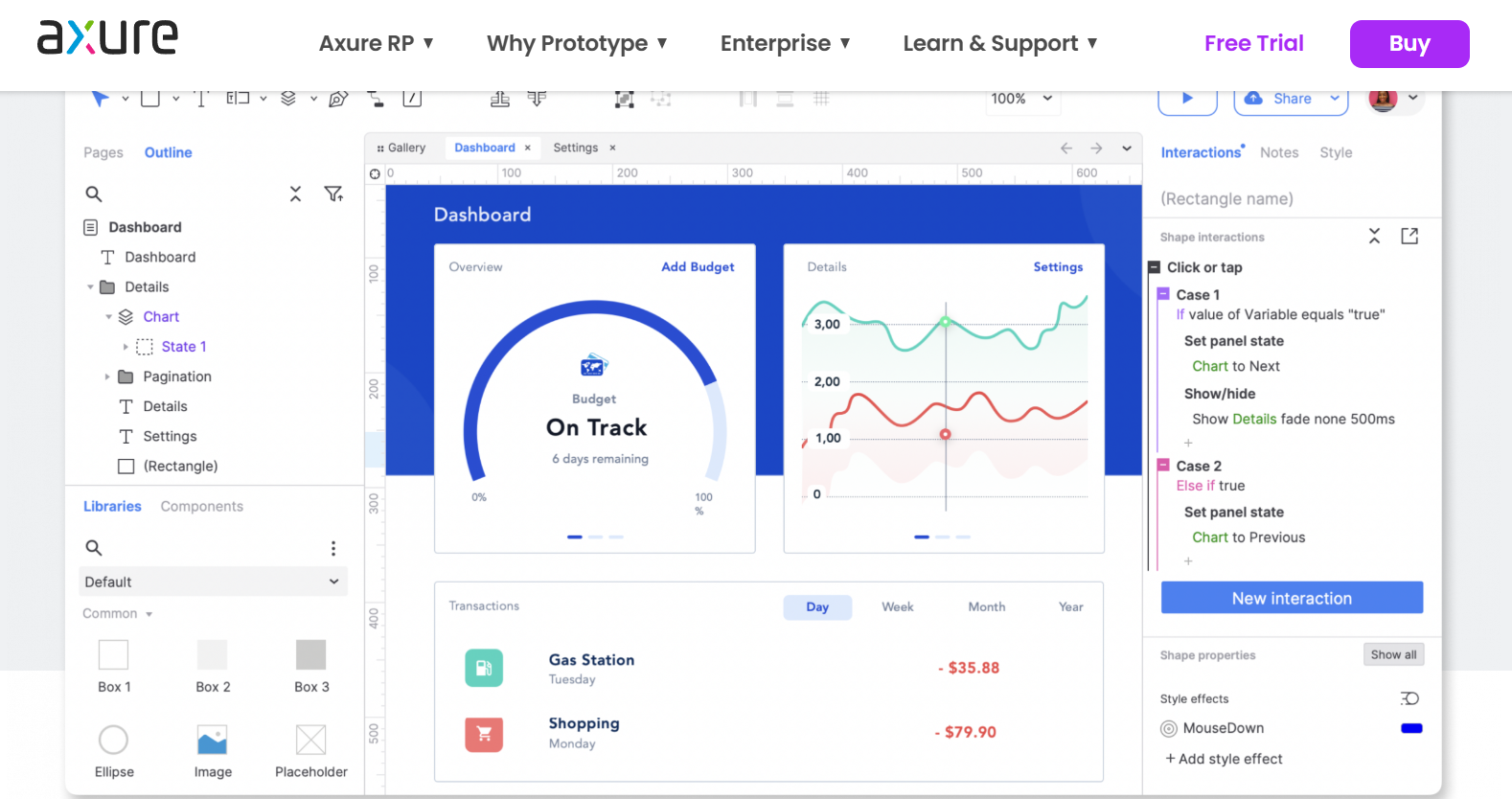Collapse all items in the Outline pane

(x=296, y=194)
